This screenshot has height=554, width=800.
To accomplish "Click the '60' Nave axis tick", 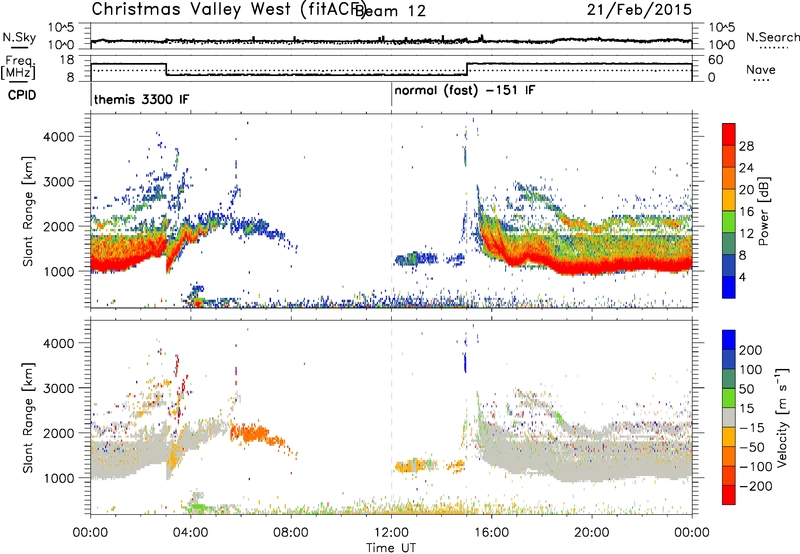I will pos(716,60).
